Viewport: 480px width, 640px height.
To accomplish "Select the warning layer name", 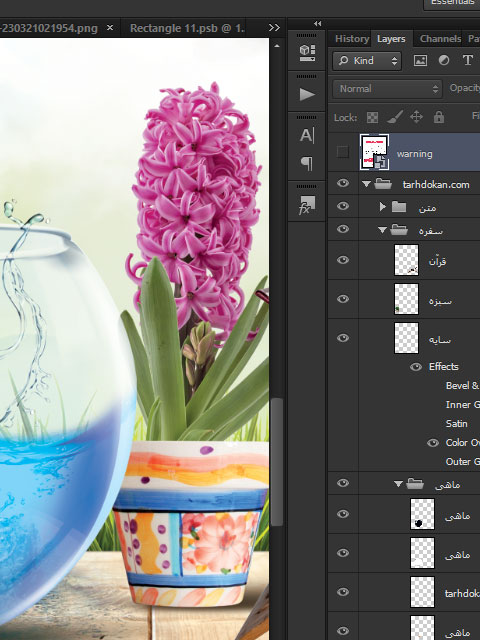I will [x=414, y=154].
